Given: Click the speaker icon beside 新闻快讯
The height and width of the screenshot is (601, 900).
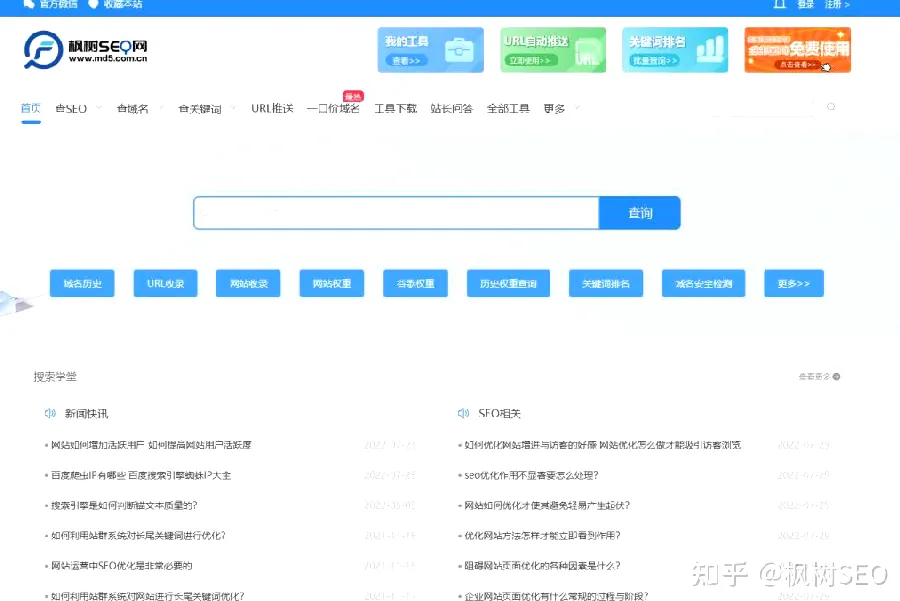Looking at the screenshot, I should pos(50,413).
